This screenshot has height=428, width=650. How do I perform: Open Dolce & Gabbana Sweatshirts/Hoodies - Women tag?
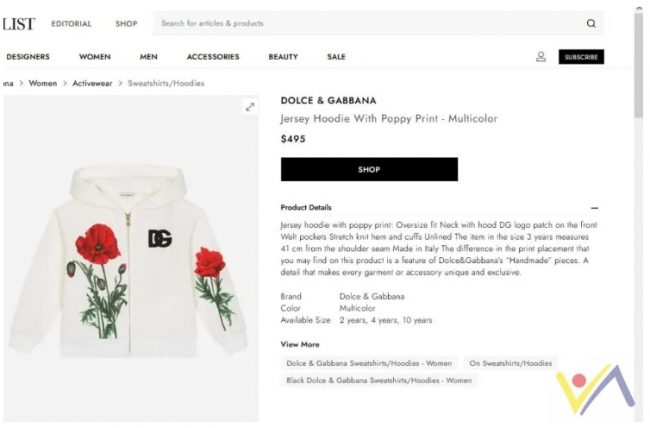pos(369,363)
